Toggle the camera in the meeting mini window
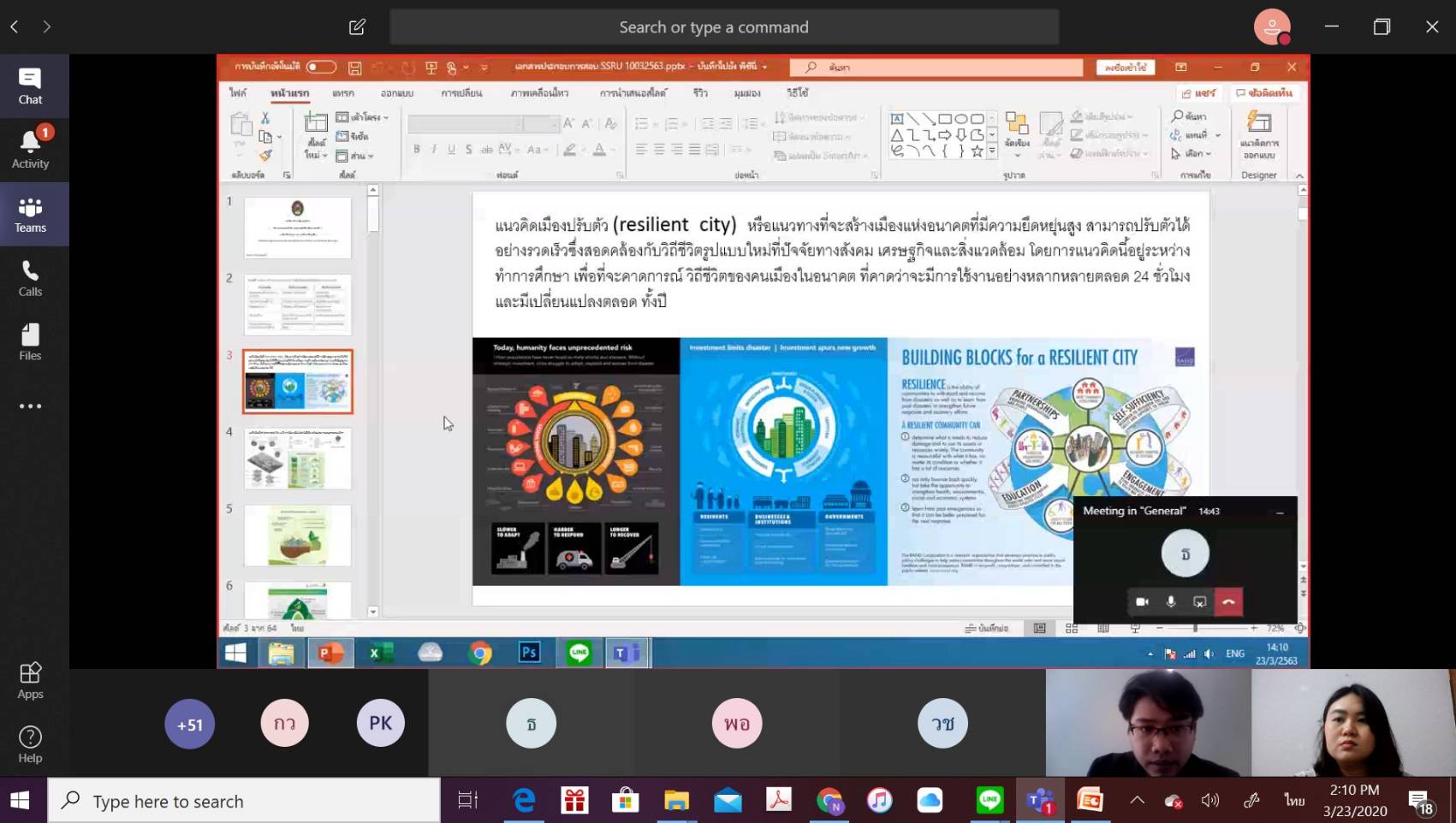The image size is (1456, 823). click(x=1142, y=601)
